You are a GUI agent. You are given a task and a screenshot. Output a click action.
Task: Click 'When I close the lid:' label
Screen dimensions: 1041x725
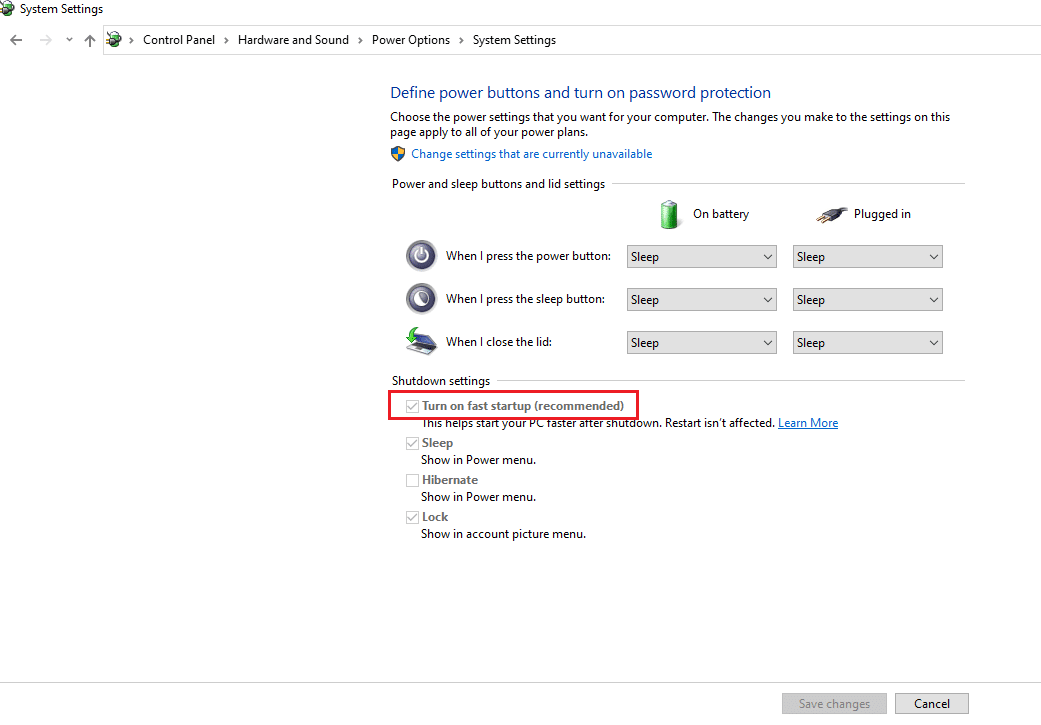point(499,342)
